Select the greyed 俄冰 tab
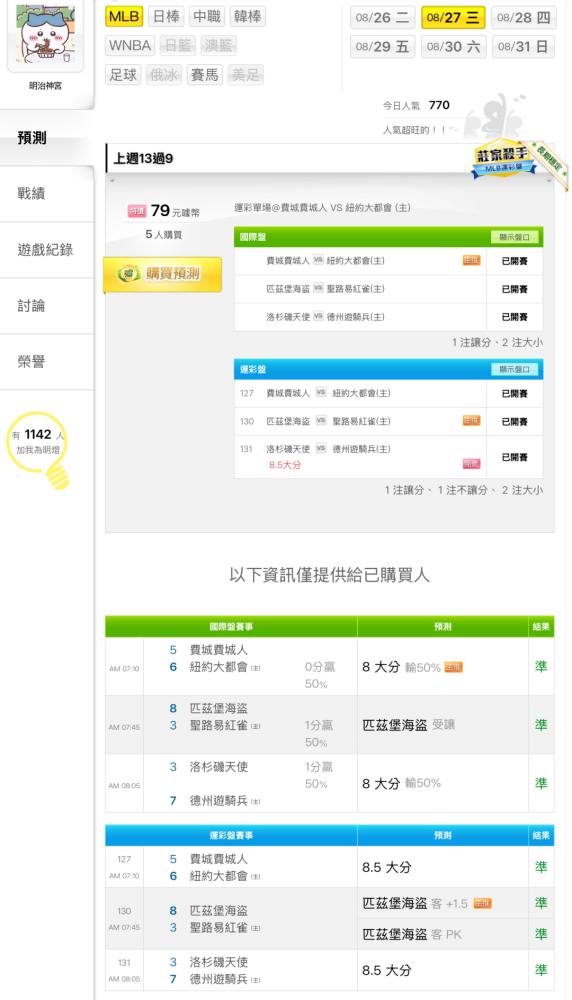 pyautogui.click(x=164, y=75)
